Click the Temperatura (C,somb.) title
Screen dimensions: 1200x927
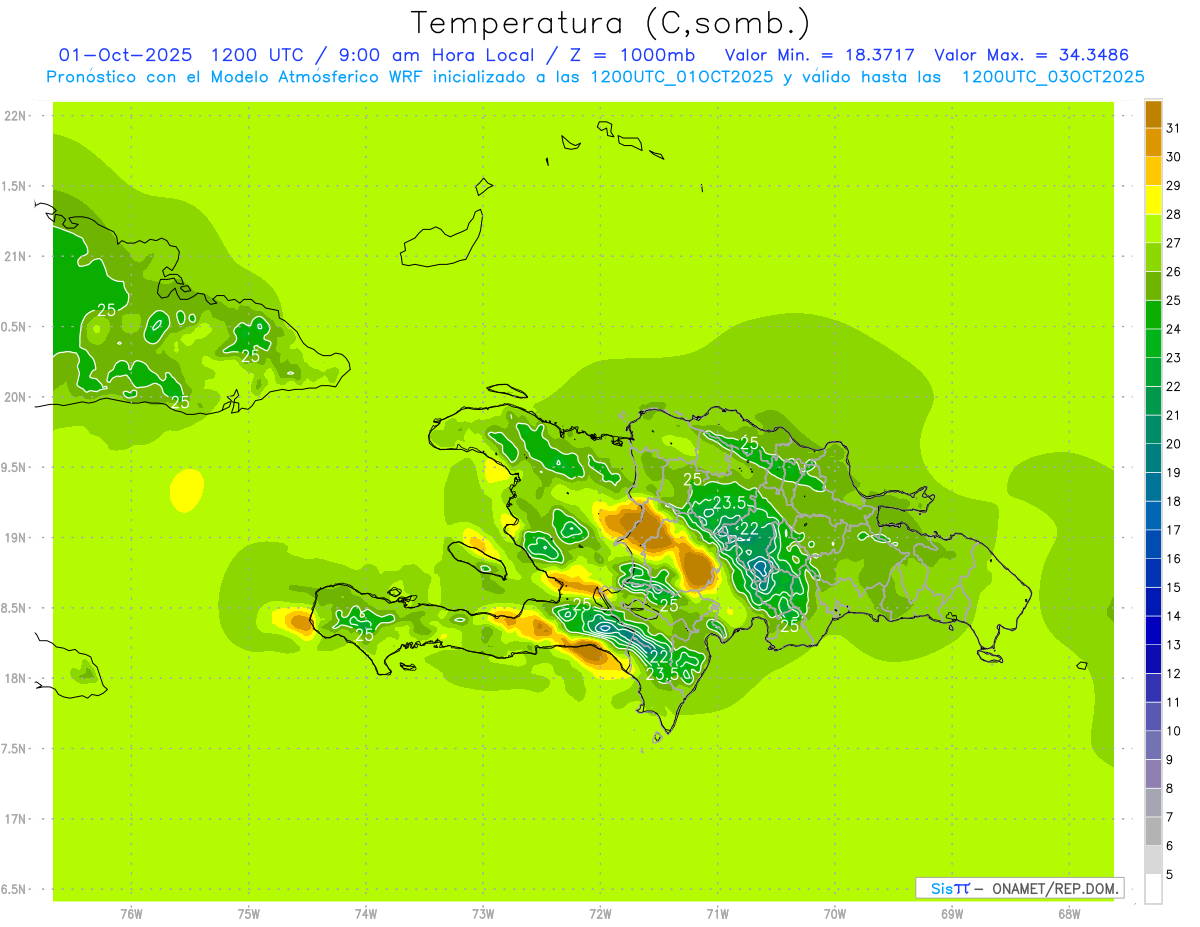610,23
